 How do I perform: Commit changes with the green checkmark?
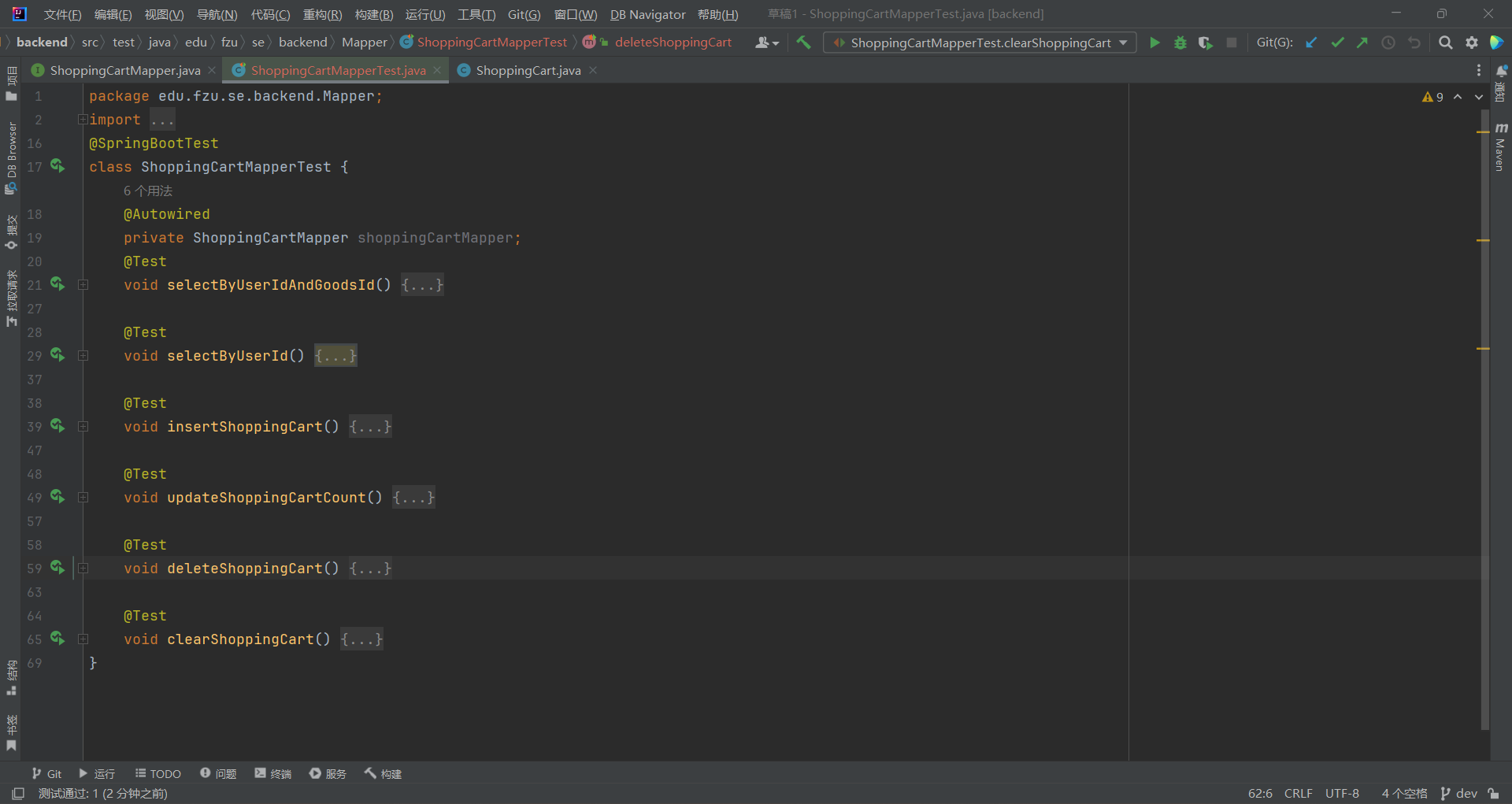point(1337,43)
